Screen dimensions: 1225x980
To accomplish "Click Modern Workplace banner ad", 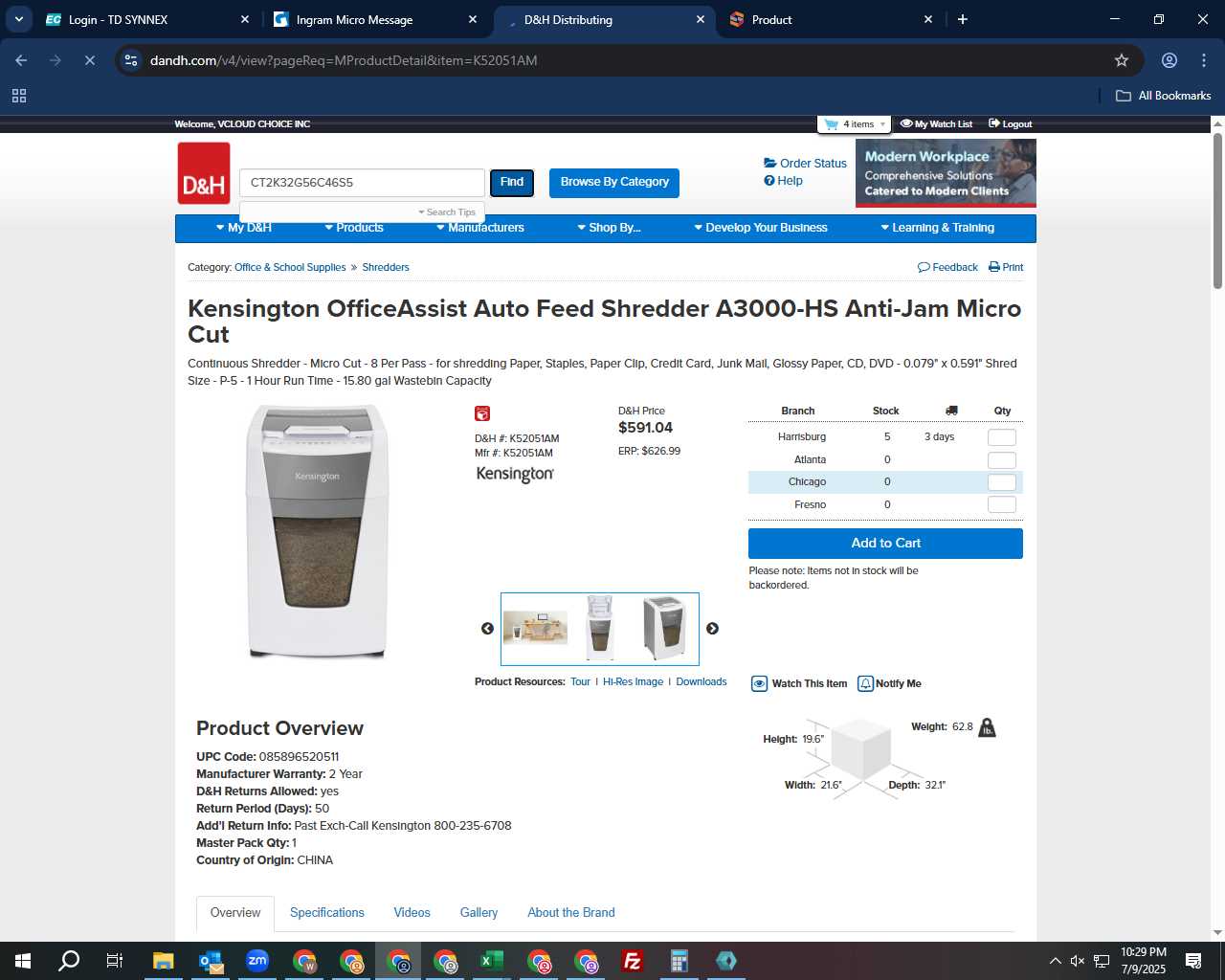I will tap(946, 173).
